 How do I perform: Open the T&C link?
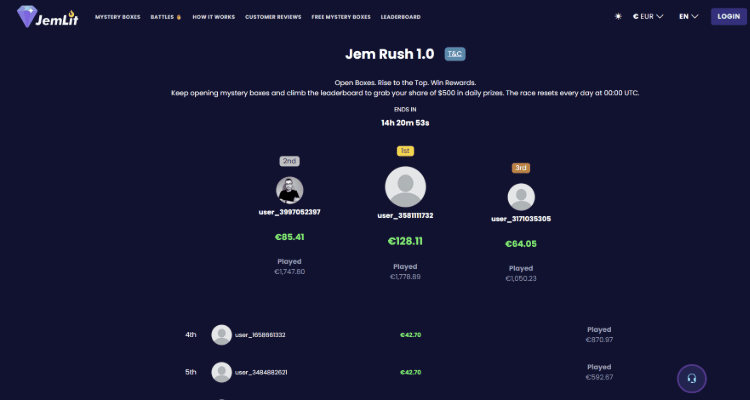click(x=455, y=54)
